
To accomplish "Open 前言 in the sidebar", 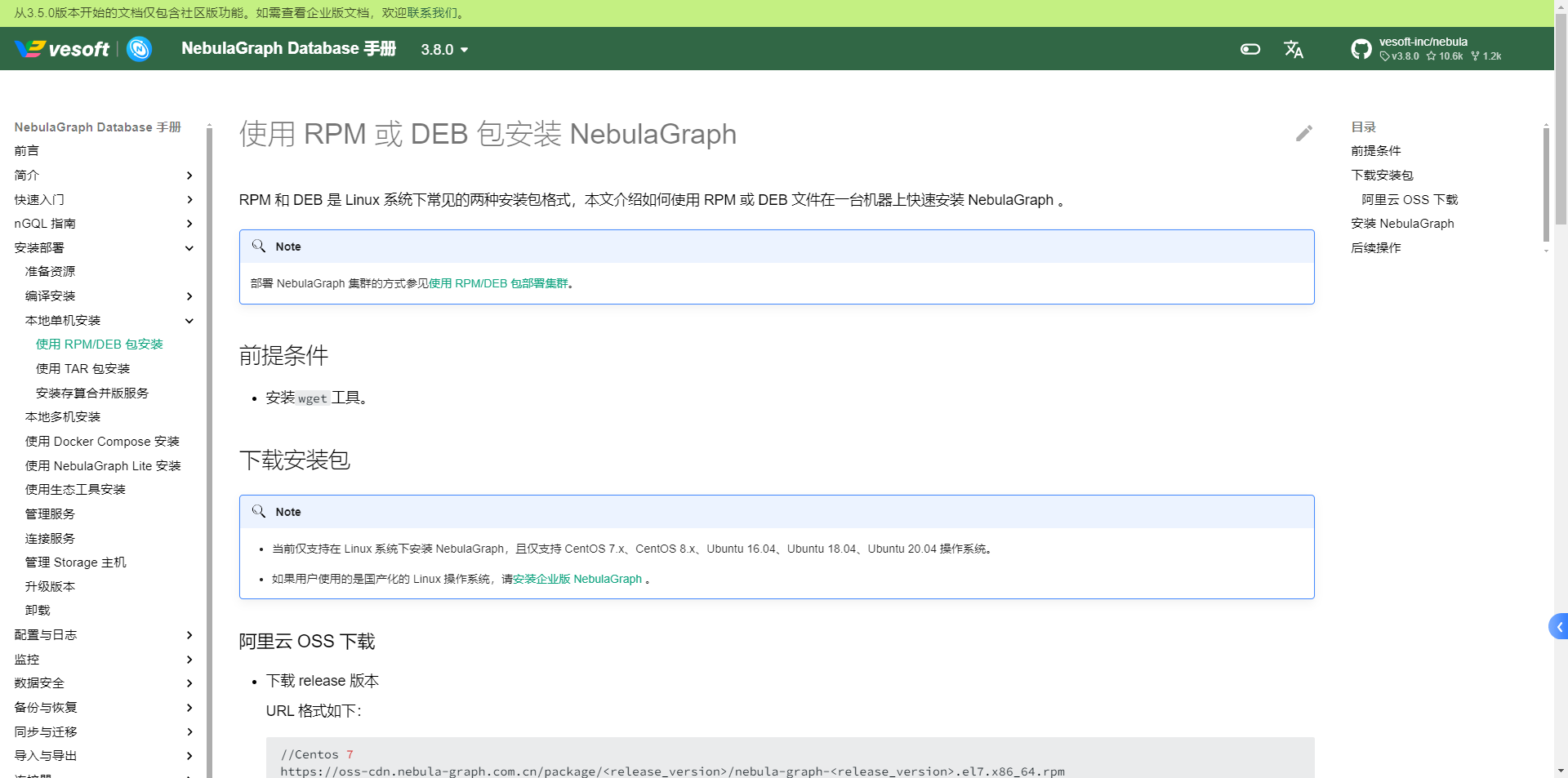I will pyautogui.click(x=27, y=151).
